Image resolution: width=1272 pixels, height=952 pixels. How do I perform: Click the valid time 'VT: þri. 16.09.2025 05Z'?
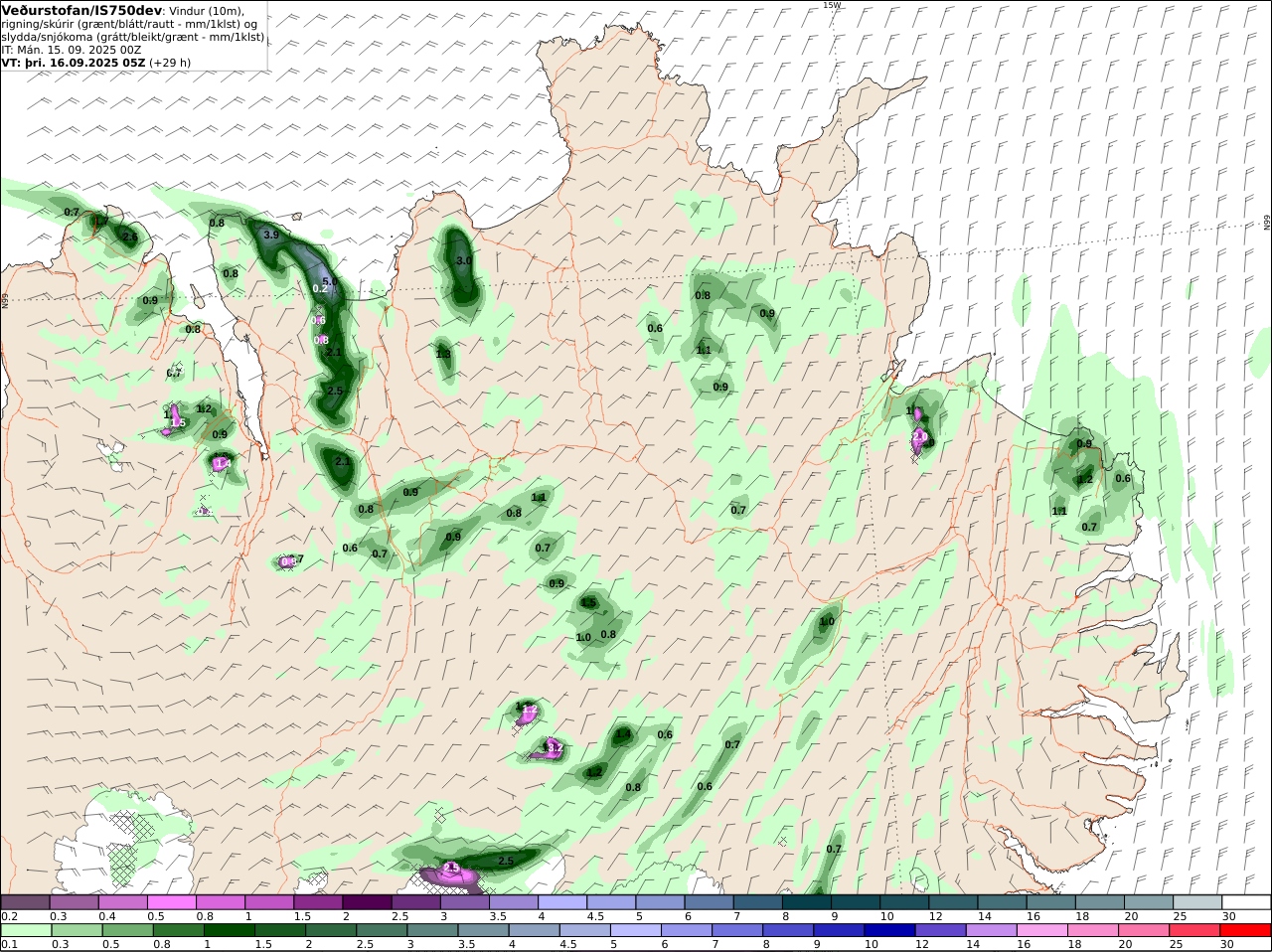[x=75, y=62]
